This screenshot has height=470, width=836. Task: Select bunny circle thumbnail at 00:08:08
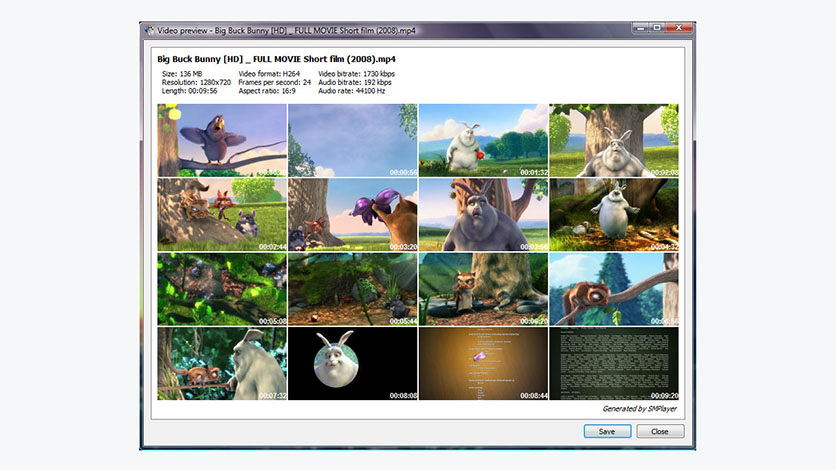(352, 363)
